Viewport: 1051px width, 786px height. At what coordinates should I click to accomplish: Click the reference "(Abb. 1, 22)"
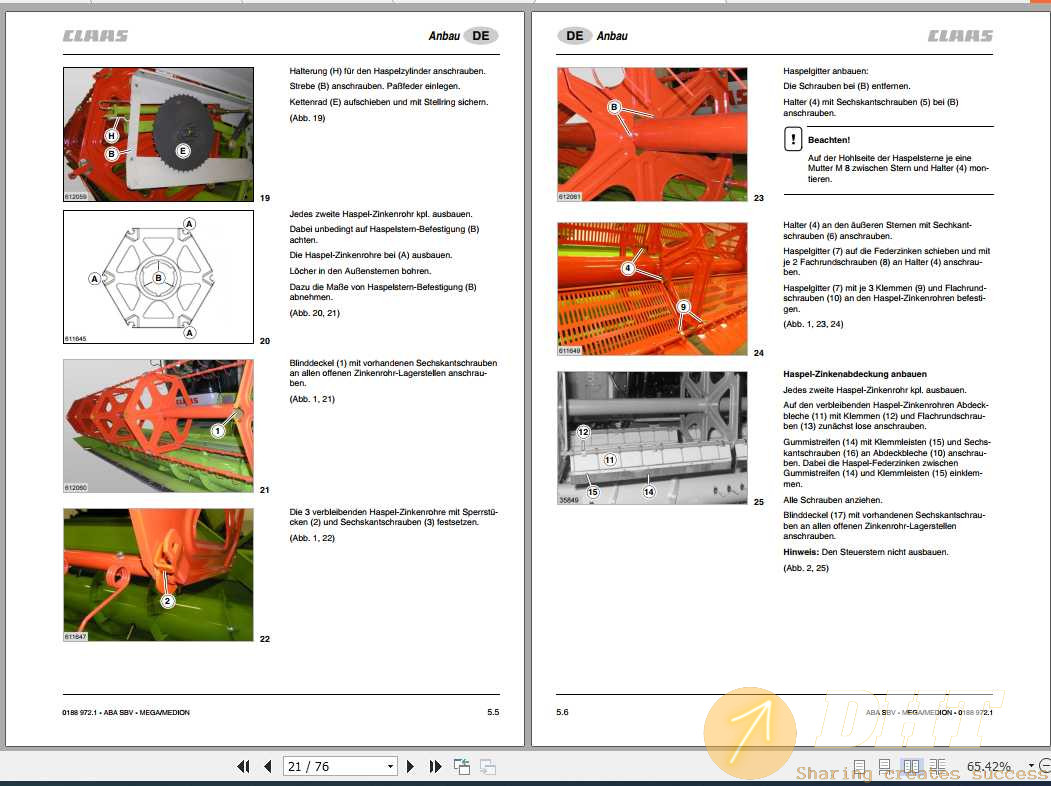tap(312, 538)
